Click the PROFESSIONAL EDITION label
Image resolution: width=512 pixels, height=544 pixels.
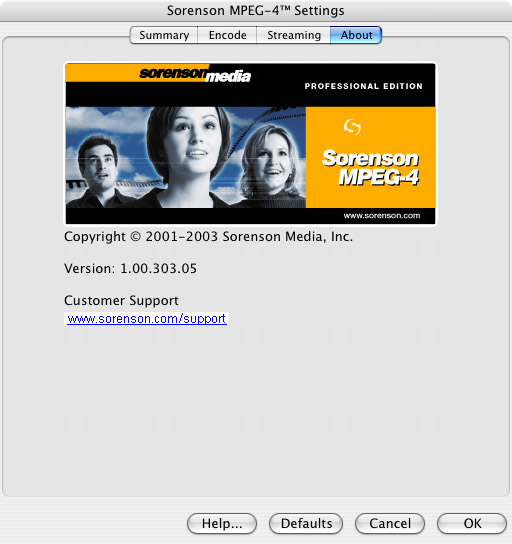coord(364,86)
